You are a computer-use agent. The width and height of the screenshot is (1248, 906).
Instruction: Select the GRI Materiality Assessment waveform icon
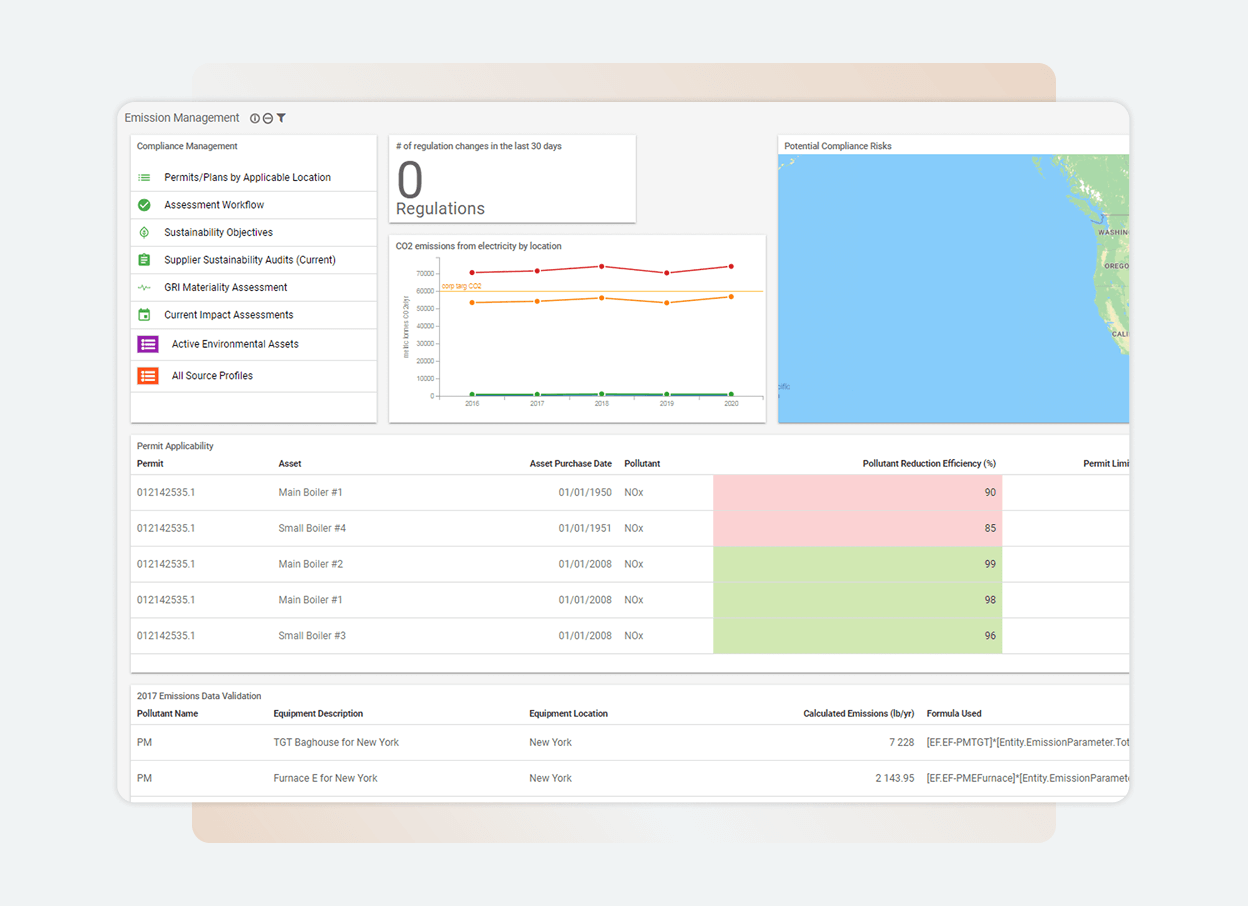tap(147, 287)
